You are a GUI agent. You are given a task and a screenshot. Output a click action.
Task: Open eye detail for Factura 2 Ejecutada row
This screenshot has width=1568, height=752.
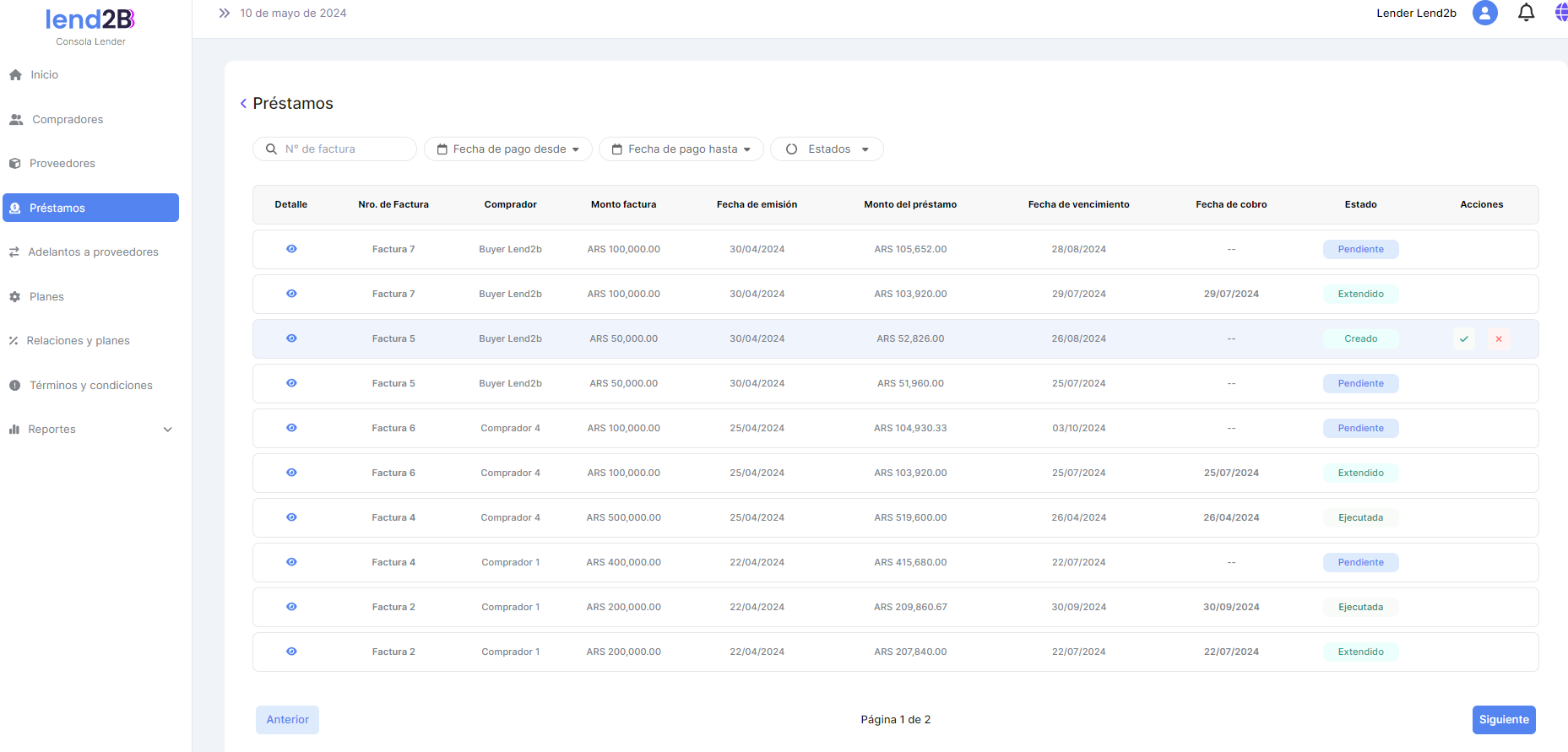pos(291,607)
